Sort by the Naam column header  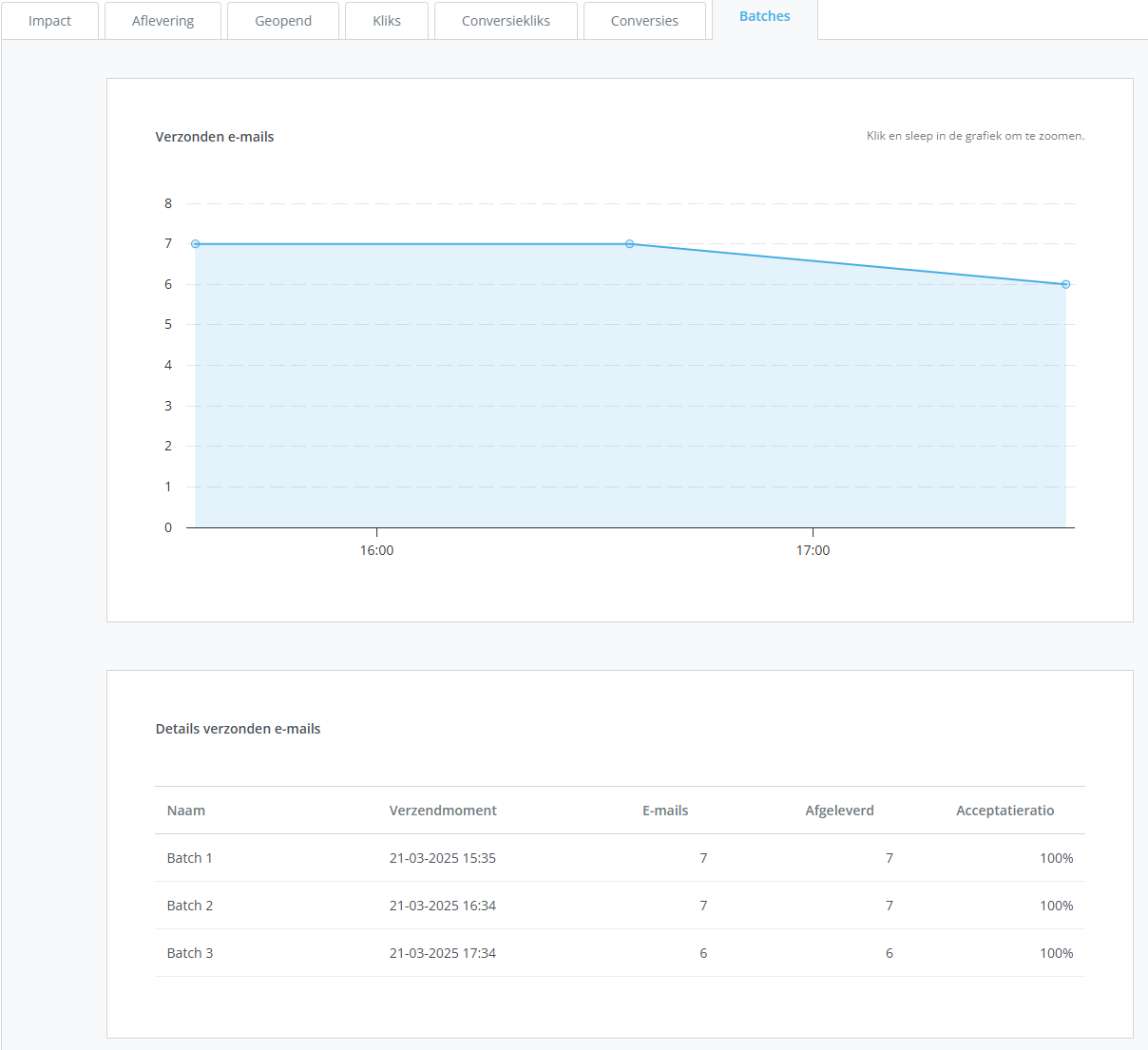coord(186,811)
